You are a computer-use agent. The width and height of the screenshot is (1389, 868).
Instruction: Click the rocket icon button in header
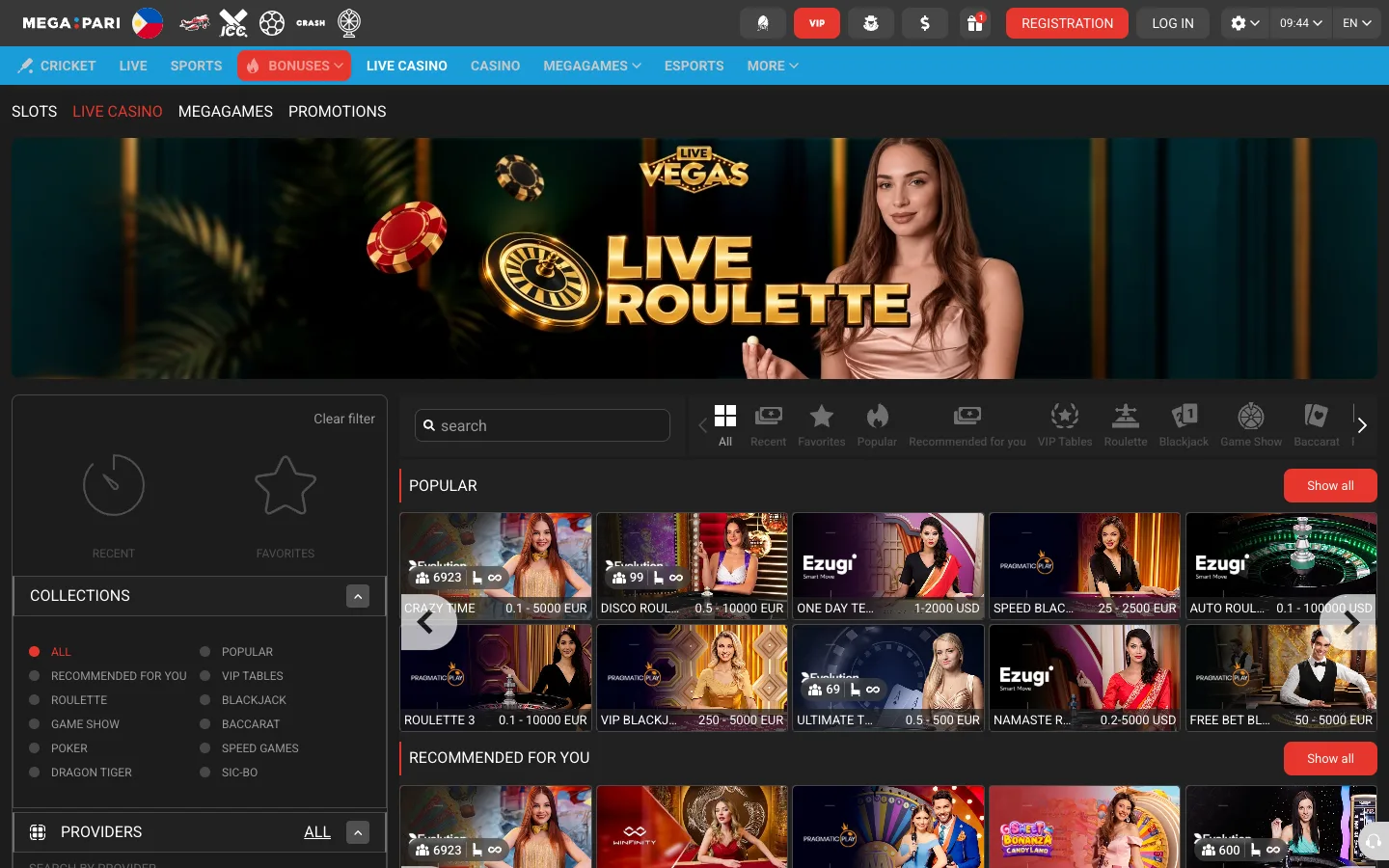tap(762, 23)
